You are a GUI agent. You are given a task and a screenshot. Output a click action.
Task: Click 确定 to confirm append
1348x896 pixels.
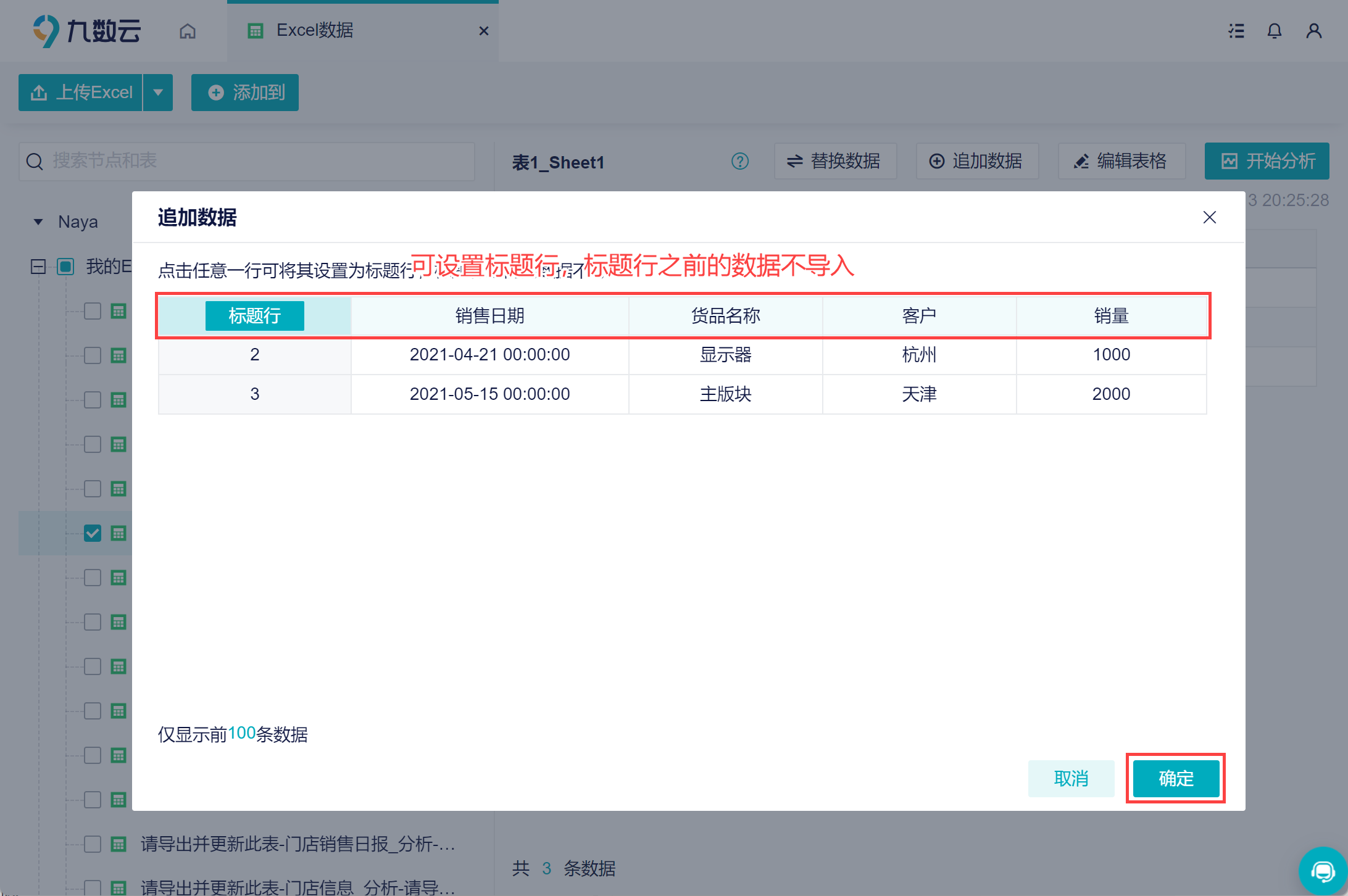tap(1176, 778)
